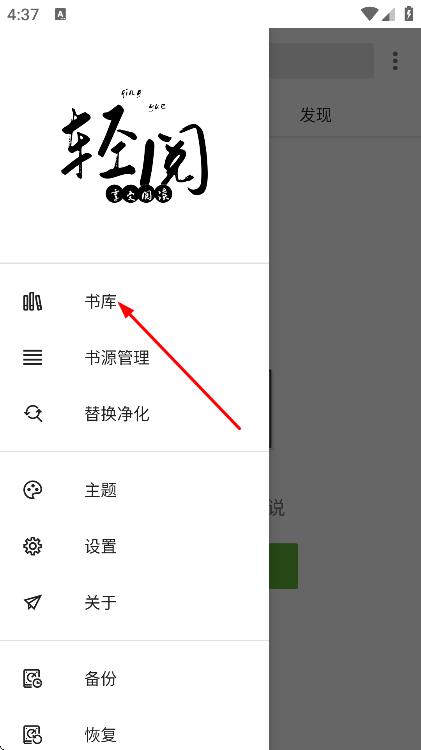Open the three-dot overflow menu
The width and height of the screenshot is (421, 750).
(395, 61)
